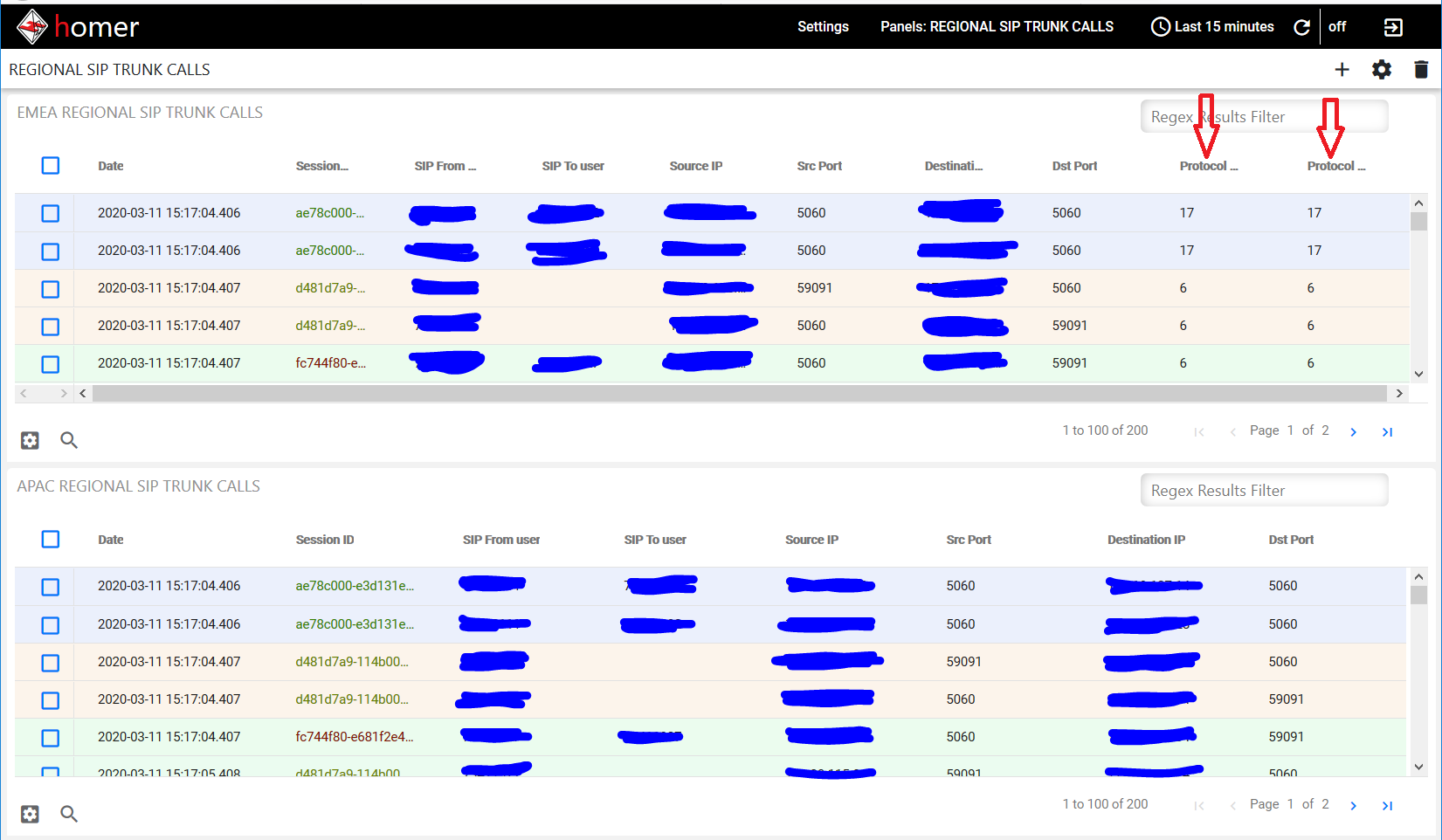Select all rows in the EMEA table
The image size is (1442, 840).
click(50, 165)
